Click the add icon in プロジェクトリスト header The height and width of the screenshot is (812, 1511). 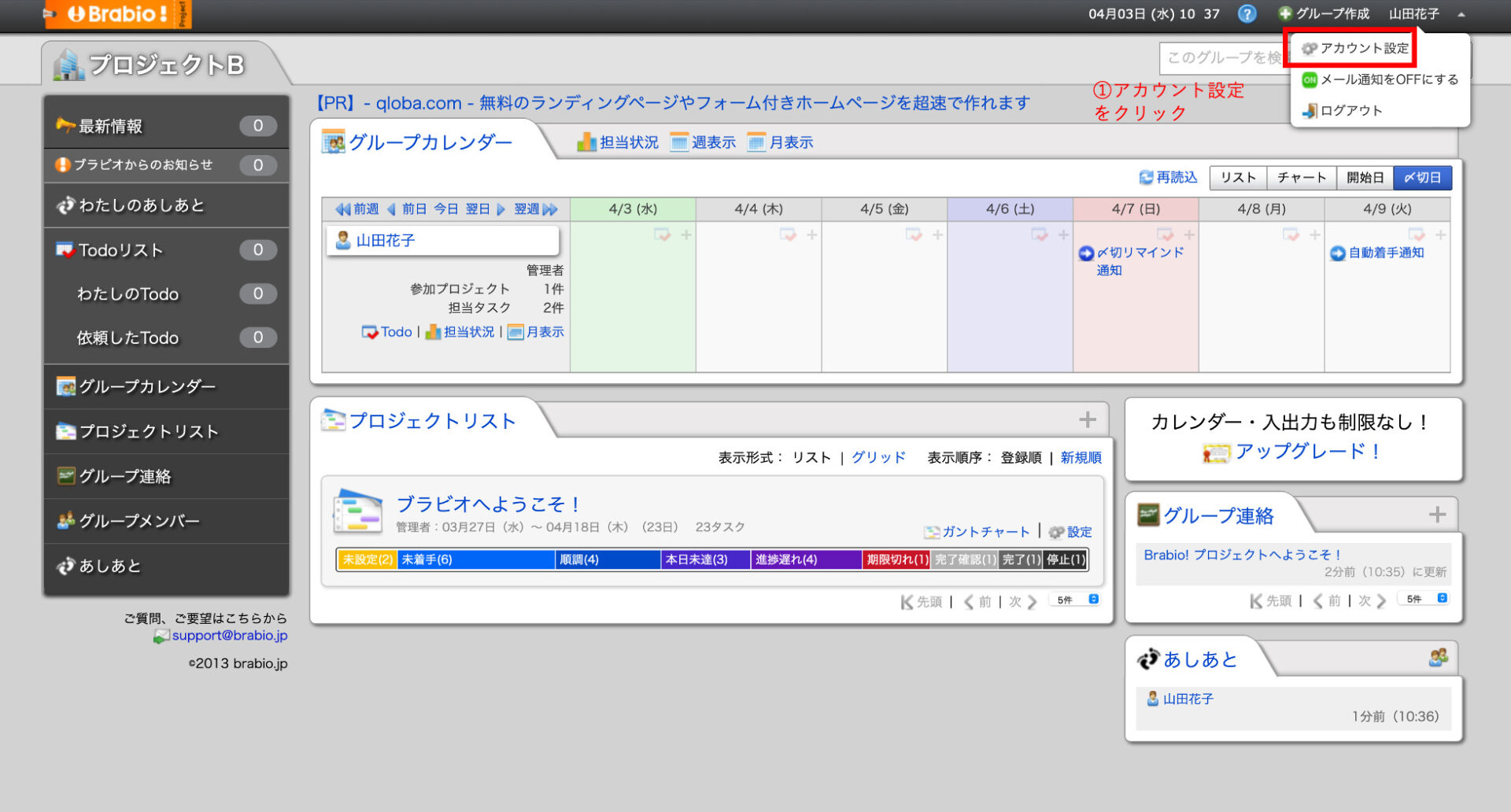tap(1088, 420)
